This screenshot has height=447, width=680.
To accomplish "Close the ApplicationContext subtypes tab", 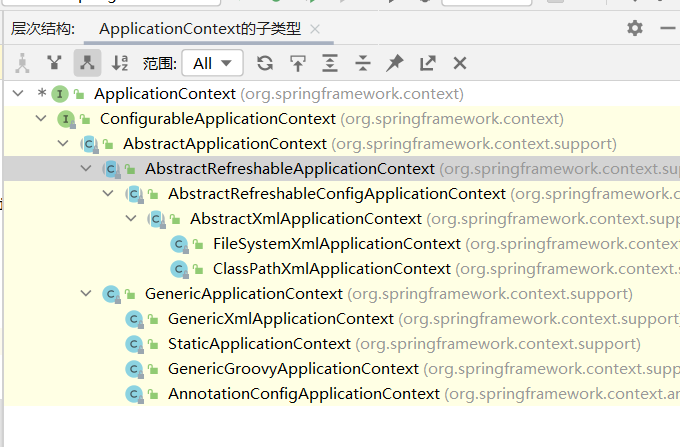I will (315, 29).
